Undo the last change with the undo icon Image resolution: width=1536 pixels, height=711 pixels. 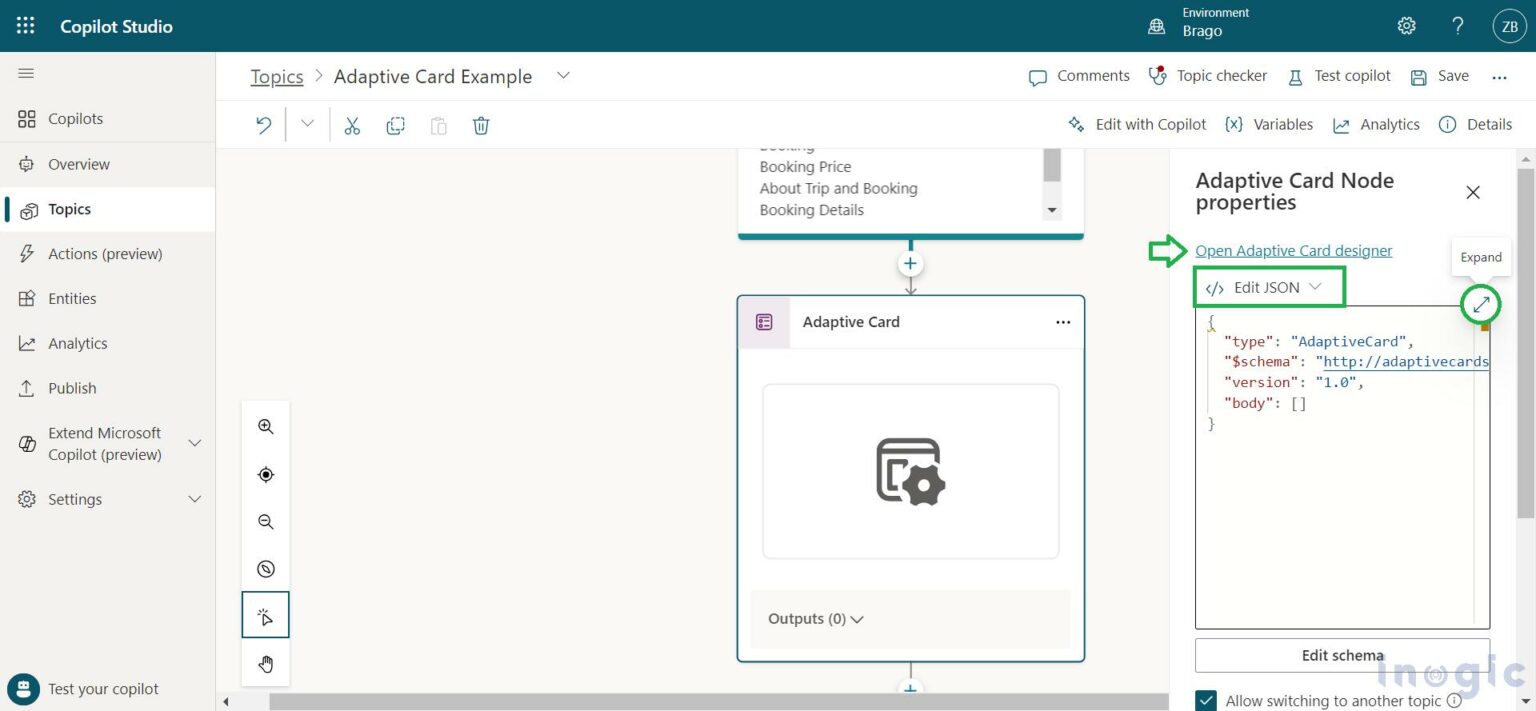click(x=264, y=124)
